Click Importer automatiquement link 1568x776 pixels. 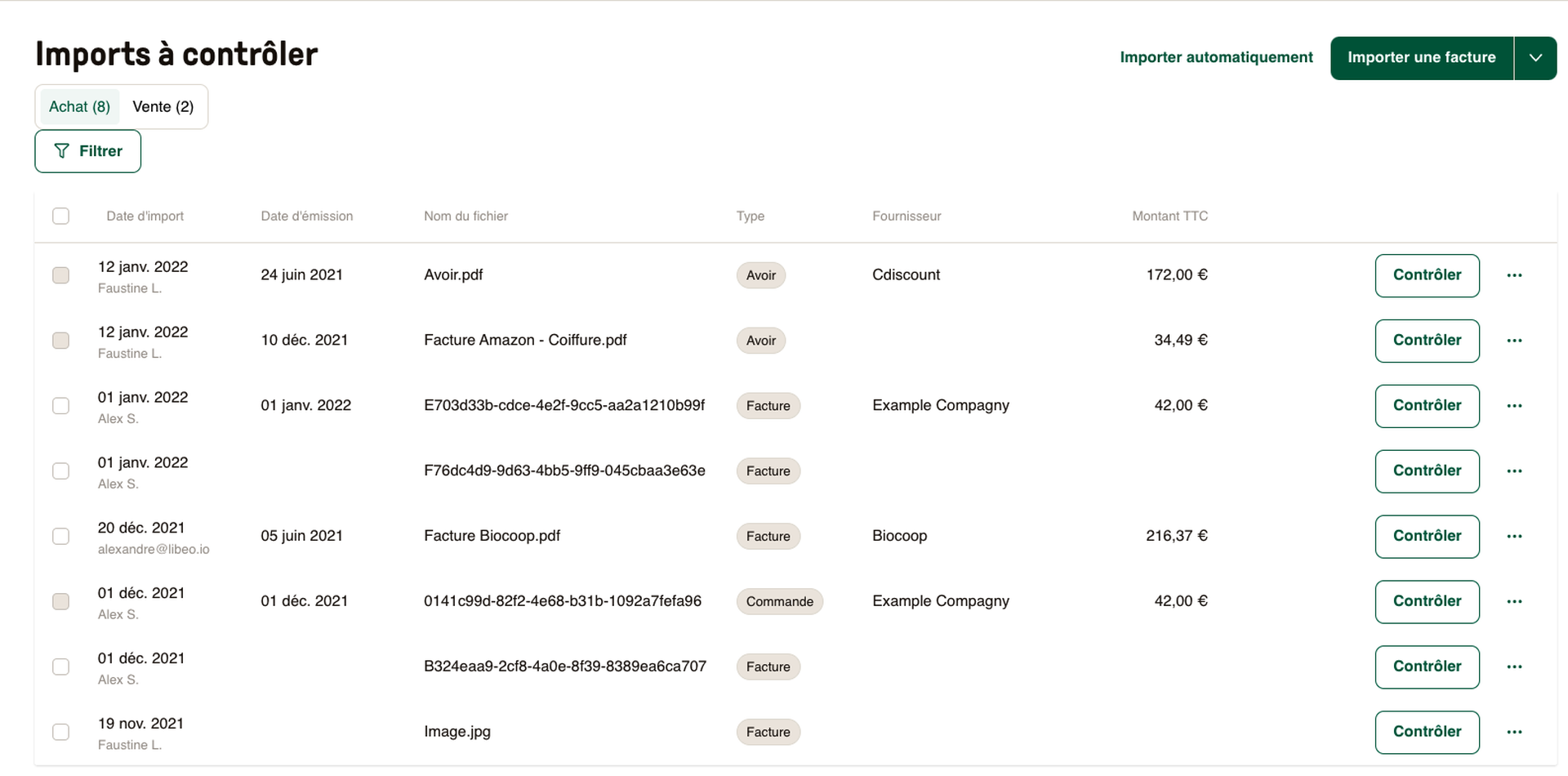point(1216,57)
